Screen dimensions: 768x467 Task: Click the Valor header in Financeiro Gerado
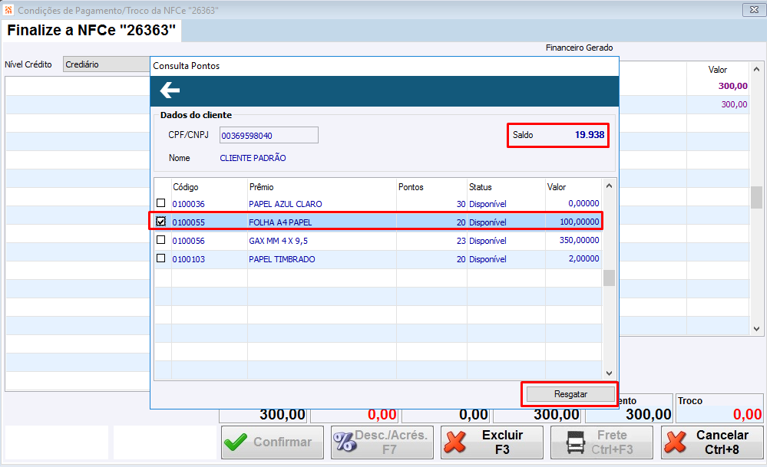(718, 70)
